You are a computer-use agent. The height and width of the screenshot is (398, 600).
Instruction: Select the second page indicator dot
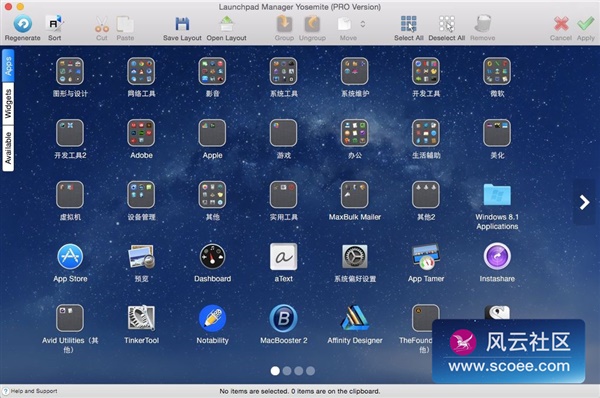click(x=287, y=370)
